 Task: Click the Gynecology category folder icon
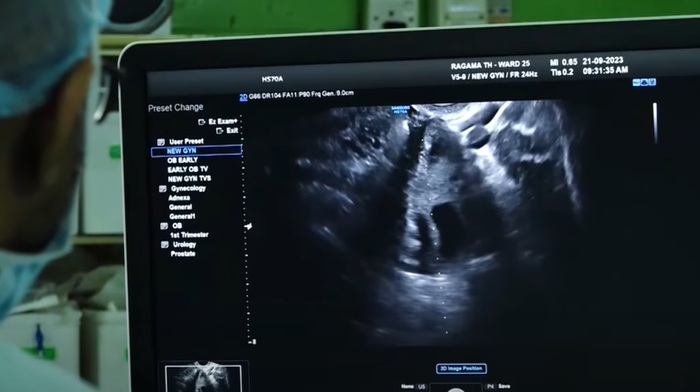pos(162,189)
